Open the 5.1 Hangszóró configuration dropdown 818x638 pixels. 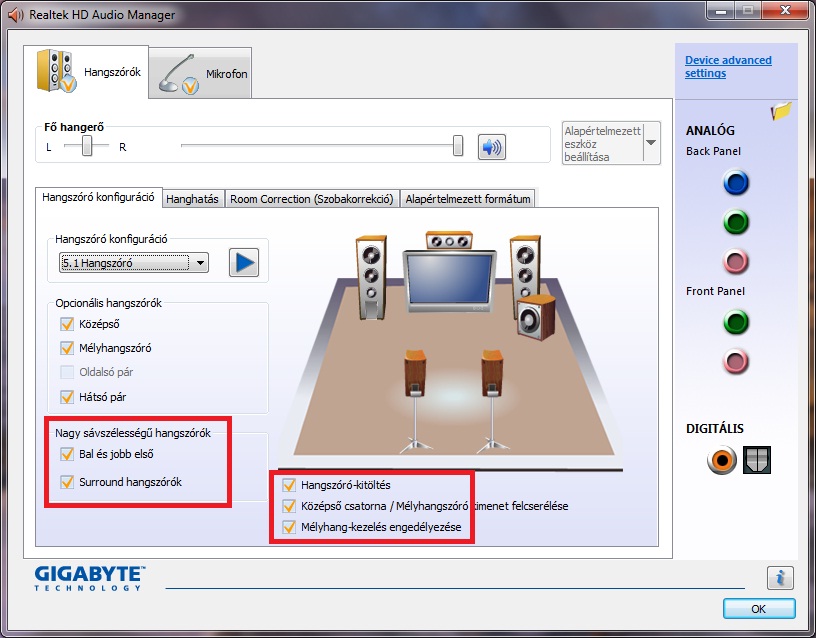[x=134, y=263]
